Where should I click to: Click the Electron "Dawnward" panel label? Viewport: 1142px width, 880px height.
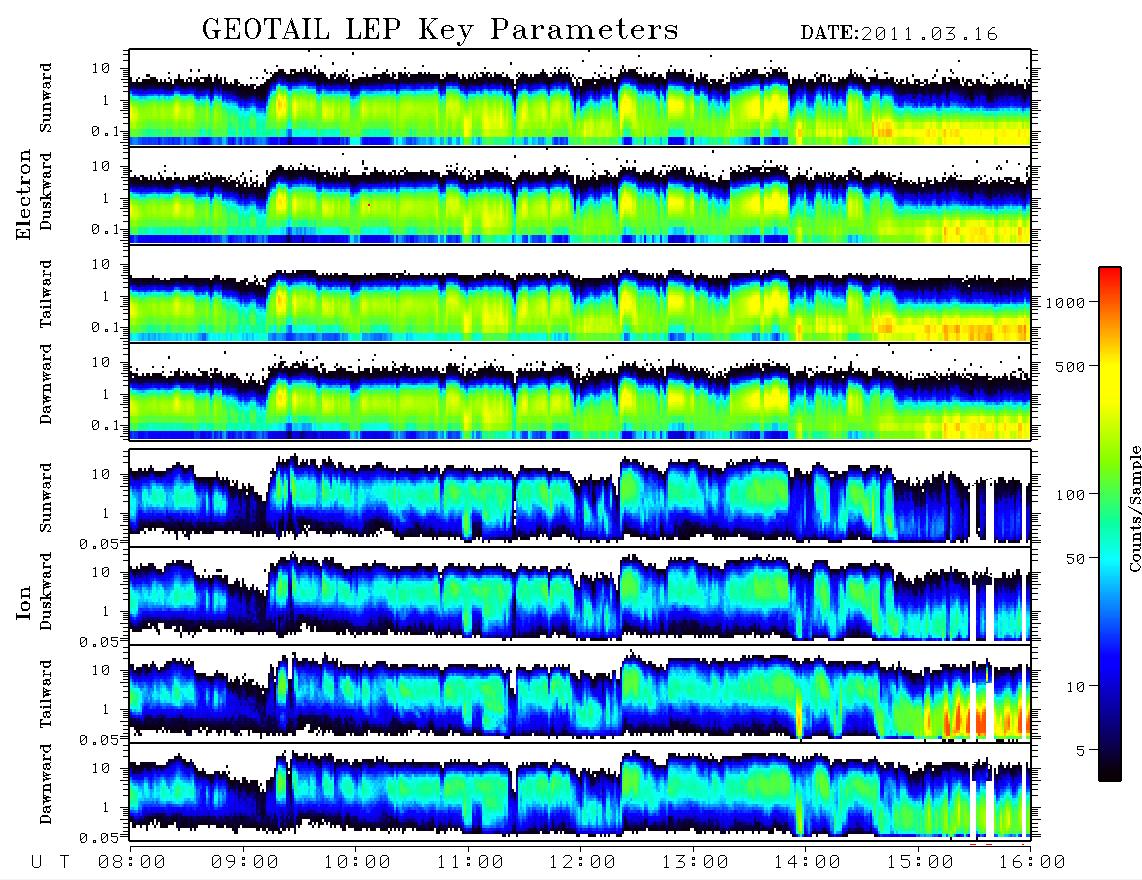click(46, 385)
